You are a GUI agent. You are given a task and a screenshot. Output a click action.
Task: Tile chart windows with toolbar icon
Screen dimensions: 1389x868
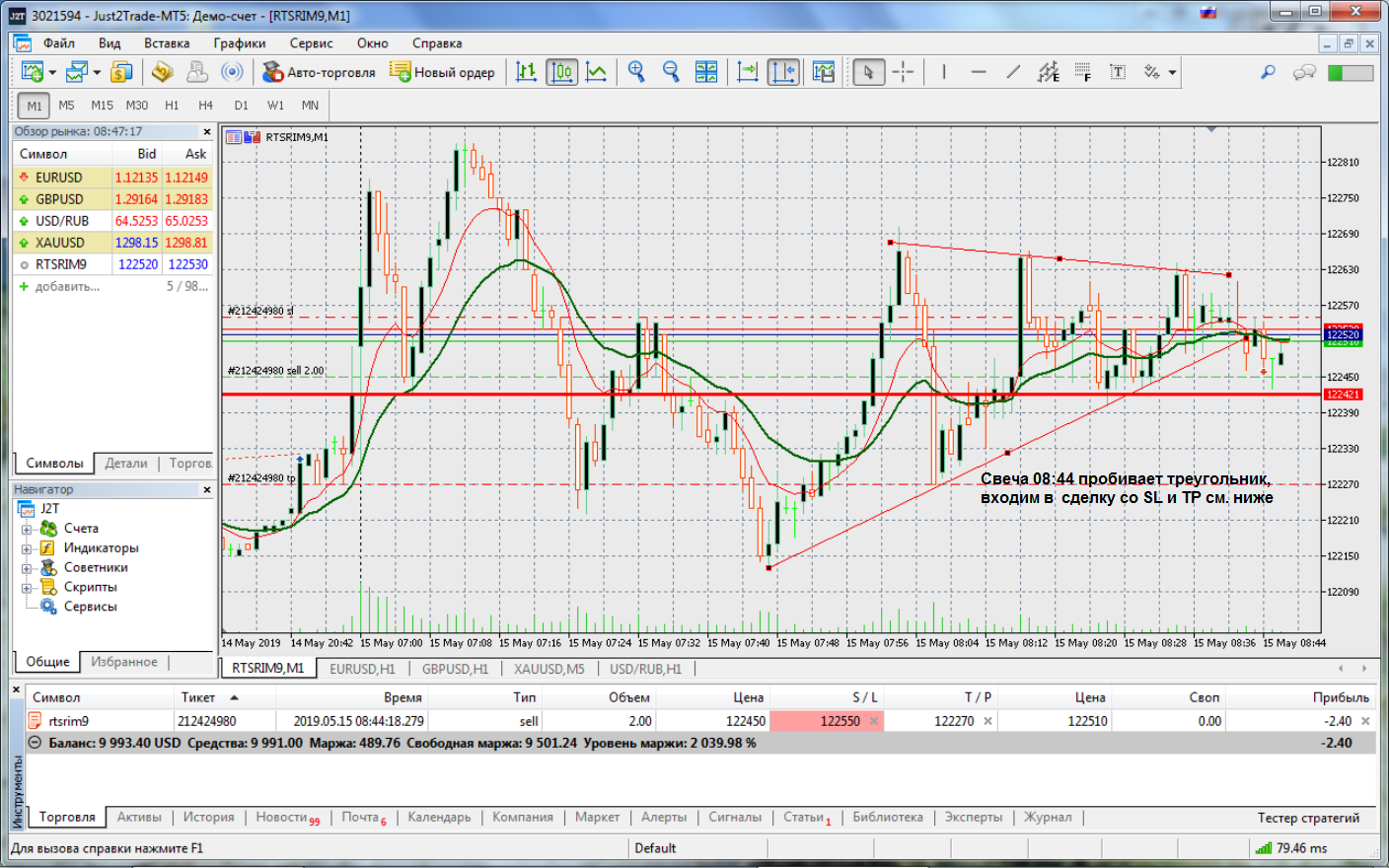tap(706, 72)
